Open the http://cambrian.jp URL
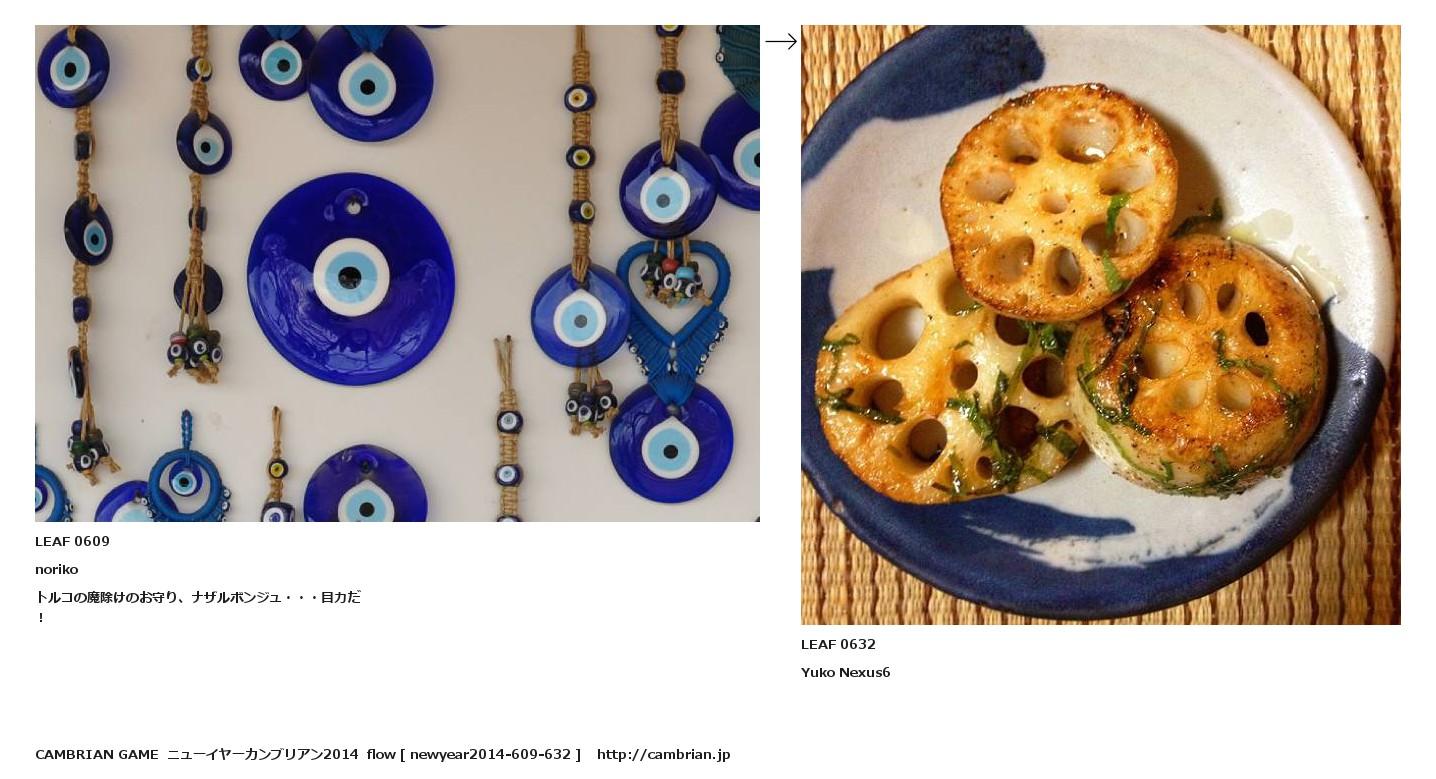Image resolution: width=1436 pixels, height=779 pixels. click(664, 754)
